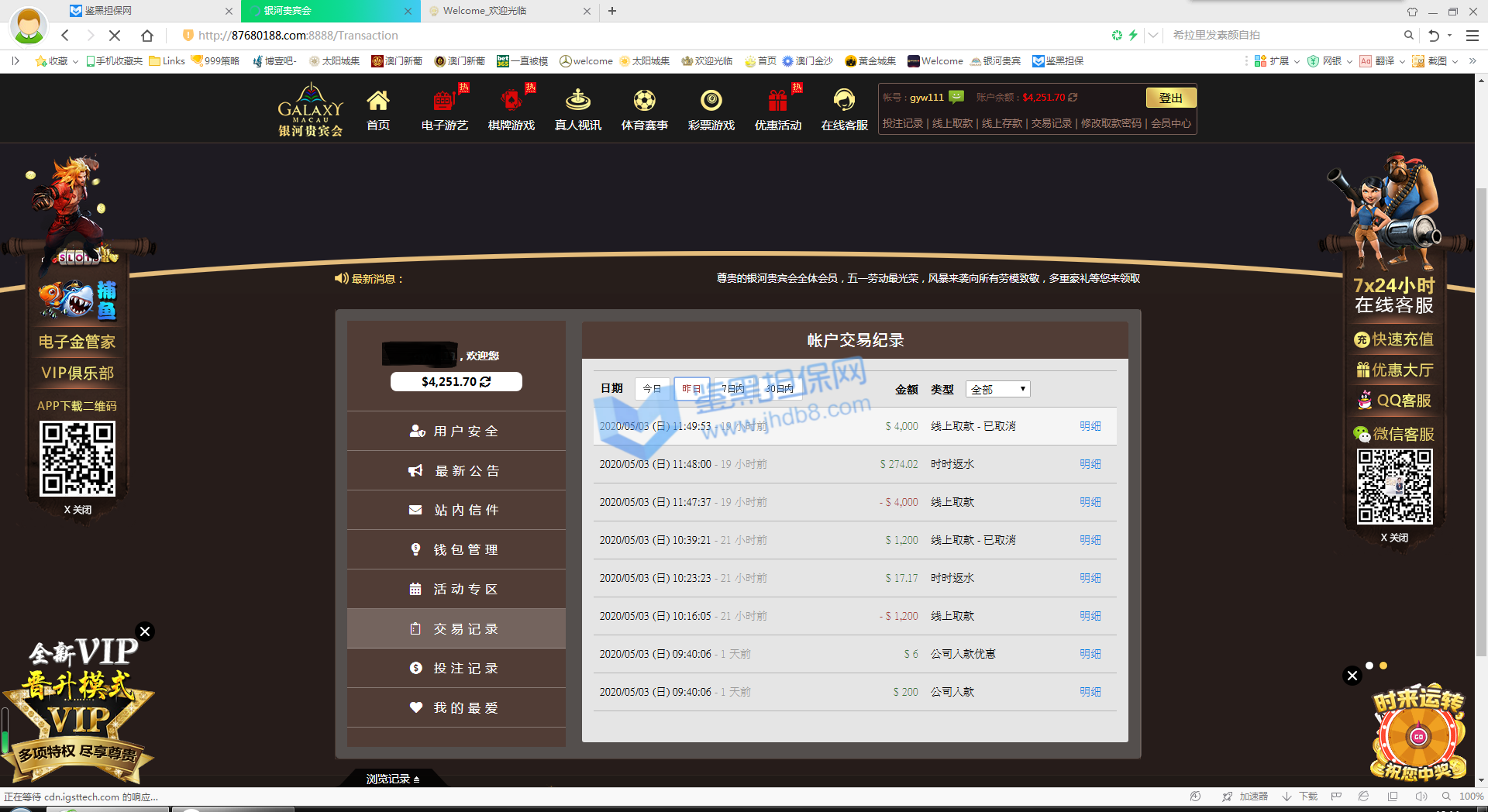Screen dimensions: 1488x812
Task: Open 彩票游戏 lottery icon
Action: (x=711, y=101)
